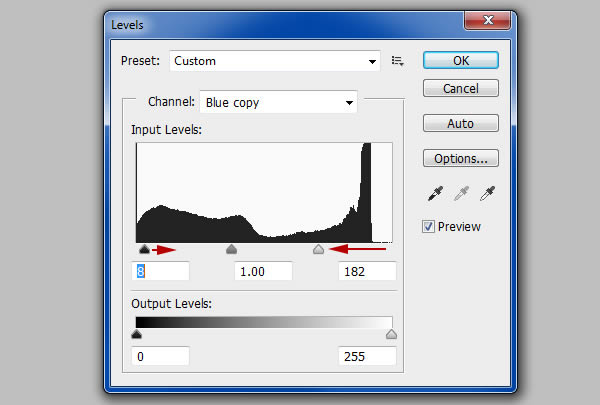This screenshot has width=600, height=405.
Task: Click the Levels dialog title bar
Action: click(284, 24)
